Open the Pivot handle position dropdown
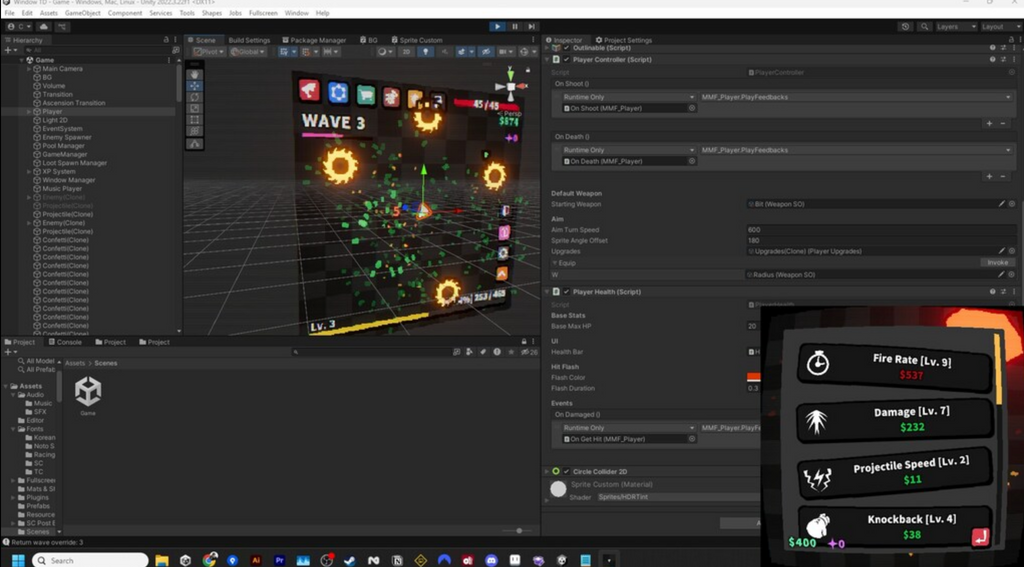The width and height of the screenshot is (1024, 567). tap(208, 52)
